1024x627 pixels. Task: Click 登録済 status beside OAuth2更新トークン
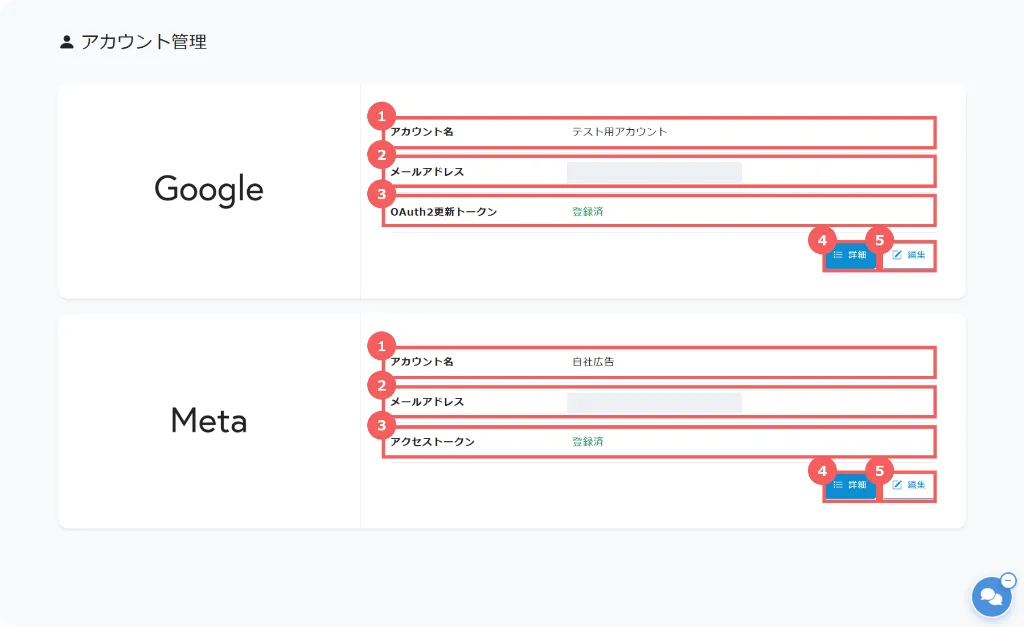pyautogui.click(x=588, y=212)
